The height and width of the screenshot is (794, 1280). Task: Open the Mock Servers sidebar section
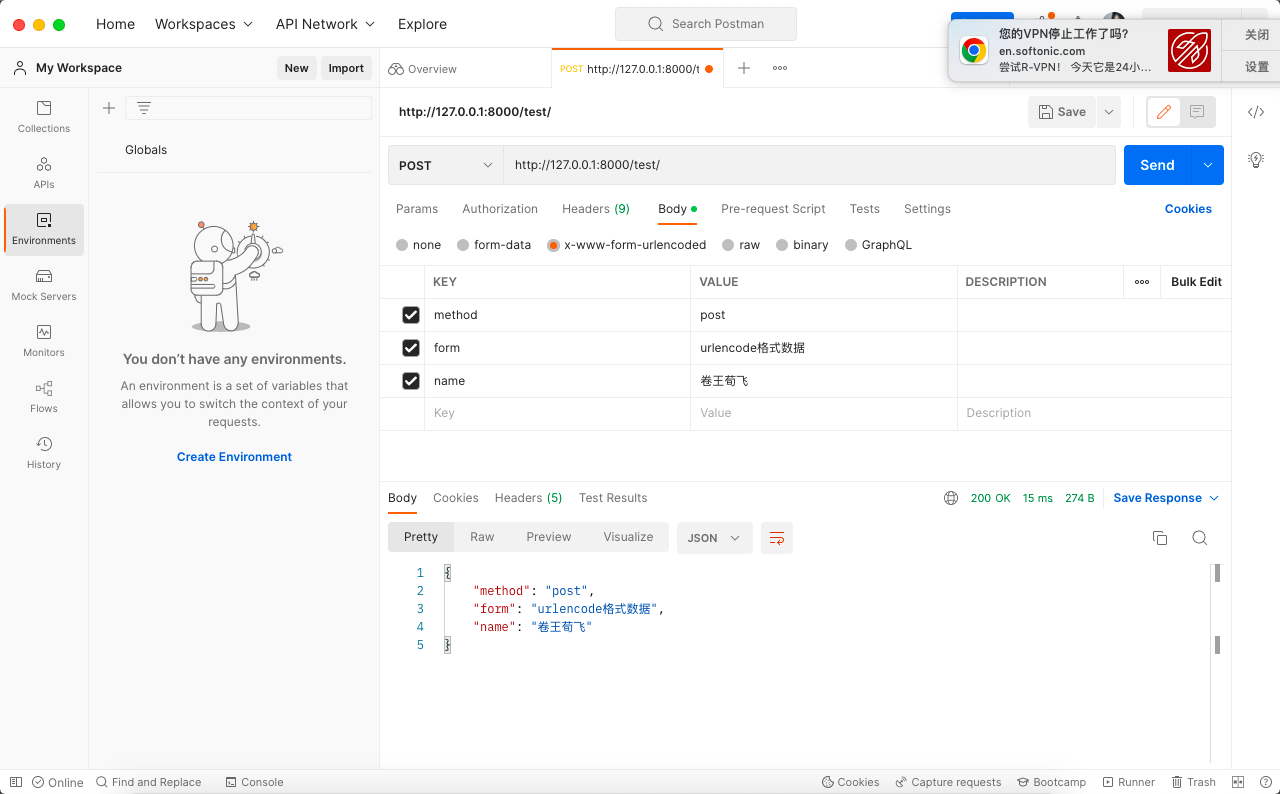pos(44,285)
